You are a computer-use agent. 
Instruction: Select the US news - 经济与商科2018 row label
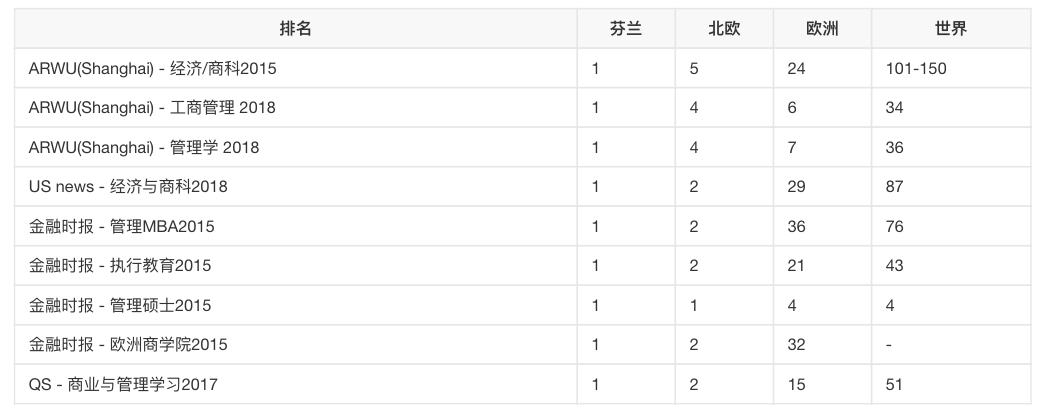(x=128, y=186)
